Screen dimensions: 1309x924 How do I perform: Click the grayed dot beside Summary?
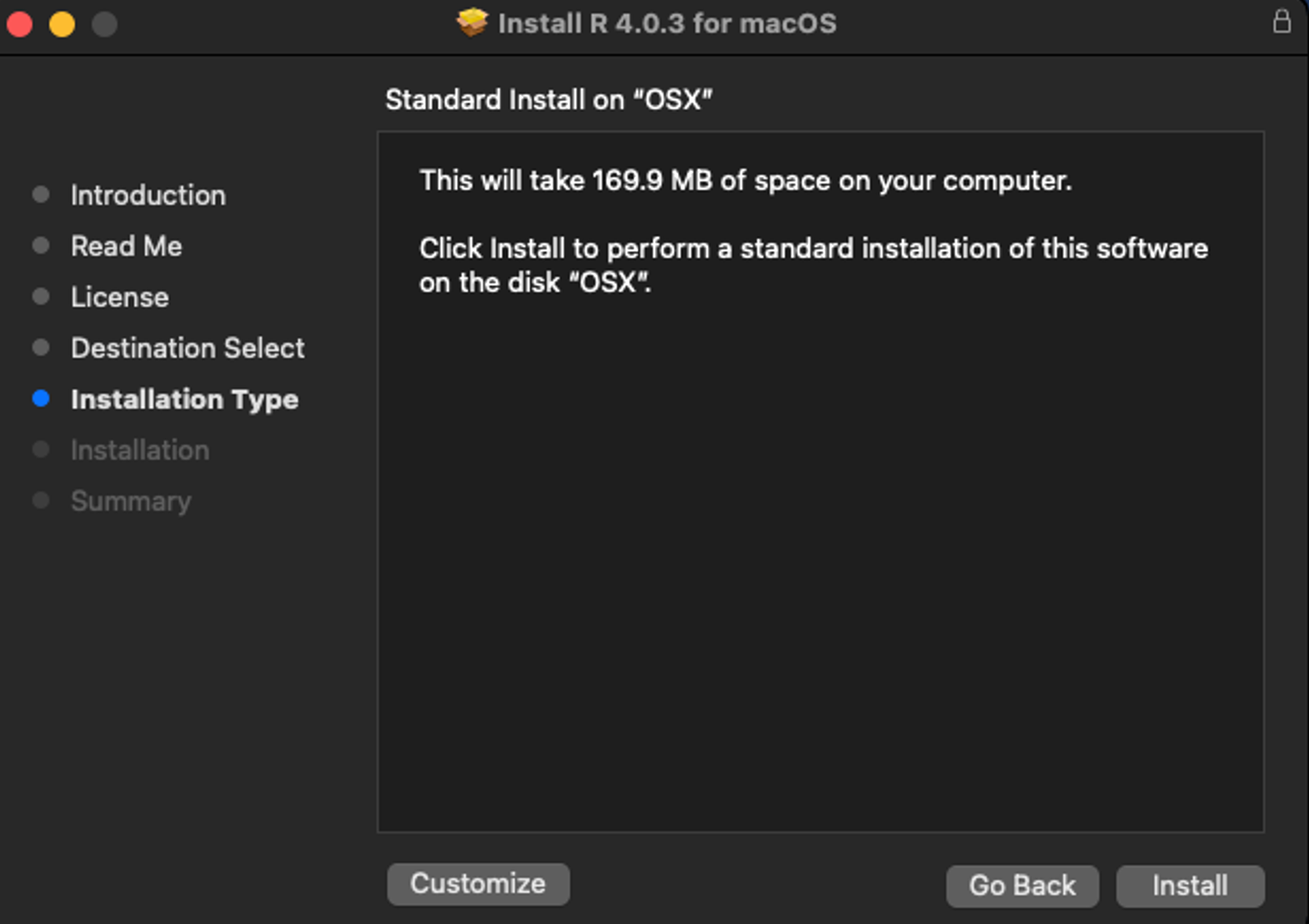click(x=42, y=500)
